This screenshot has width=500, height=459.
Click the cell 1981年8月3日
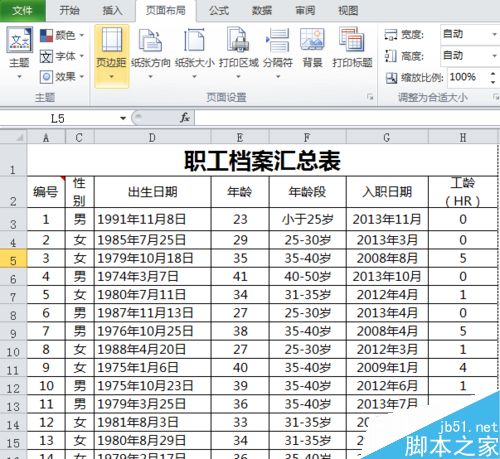click(x=152, y=422)
